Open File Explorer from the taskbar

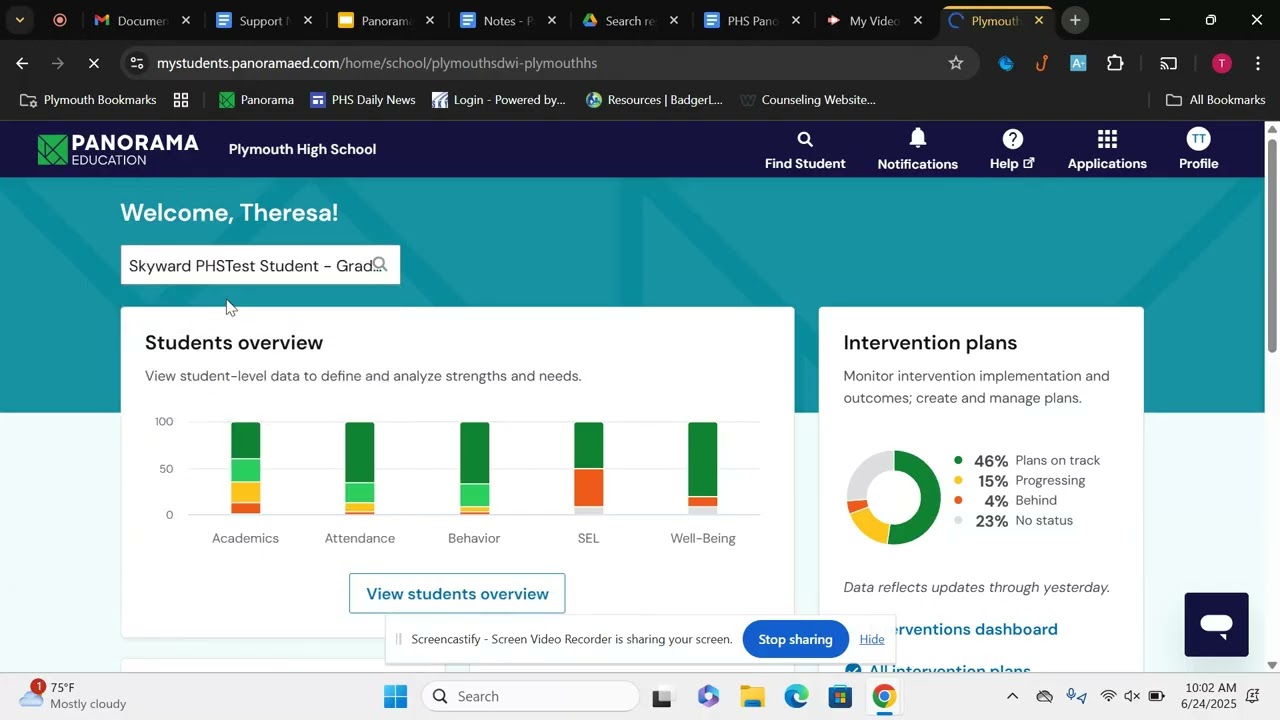tap(752, 696)
